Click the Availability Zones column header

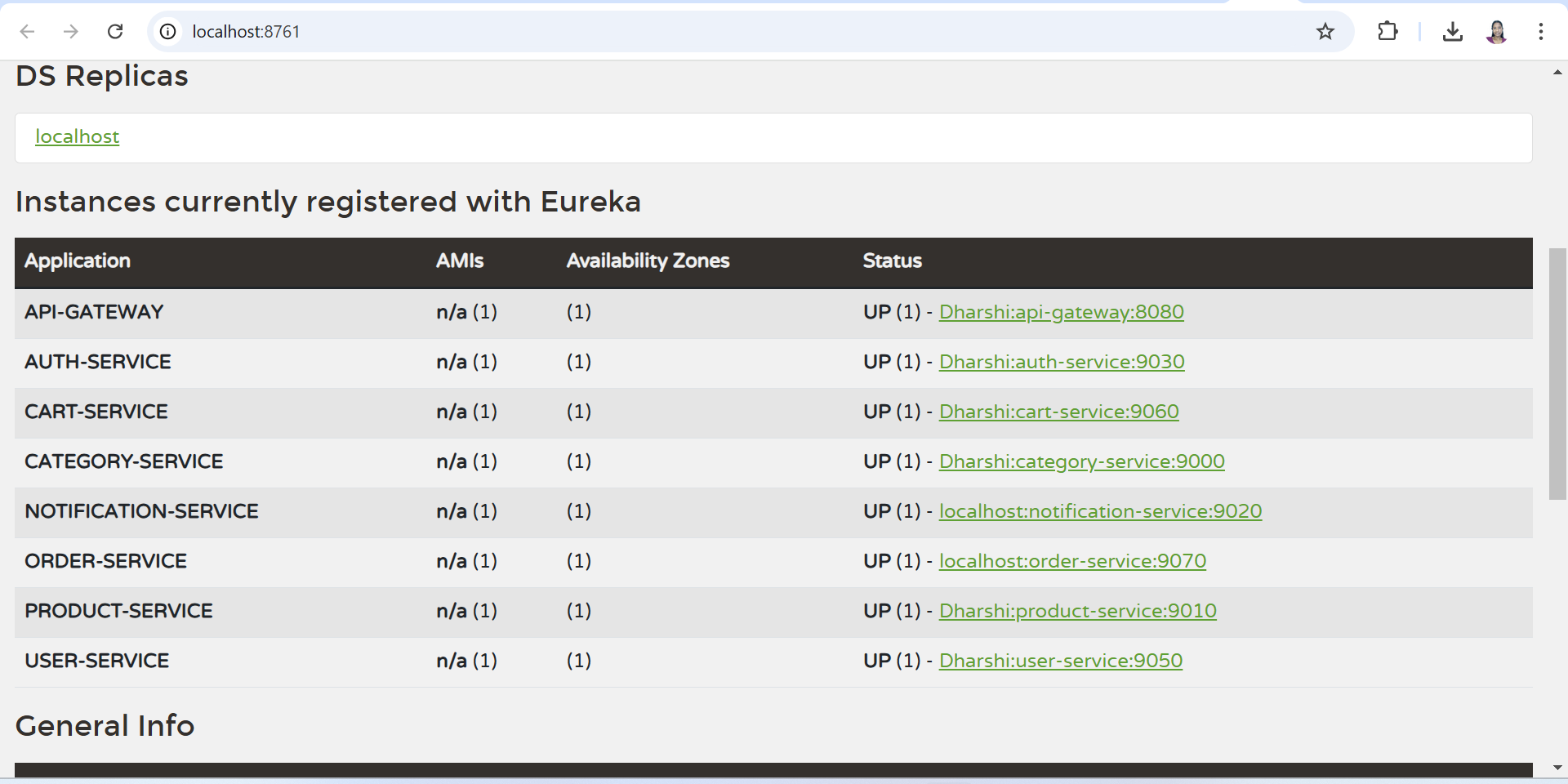[x=648, y=261]
